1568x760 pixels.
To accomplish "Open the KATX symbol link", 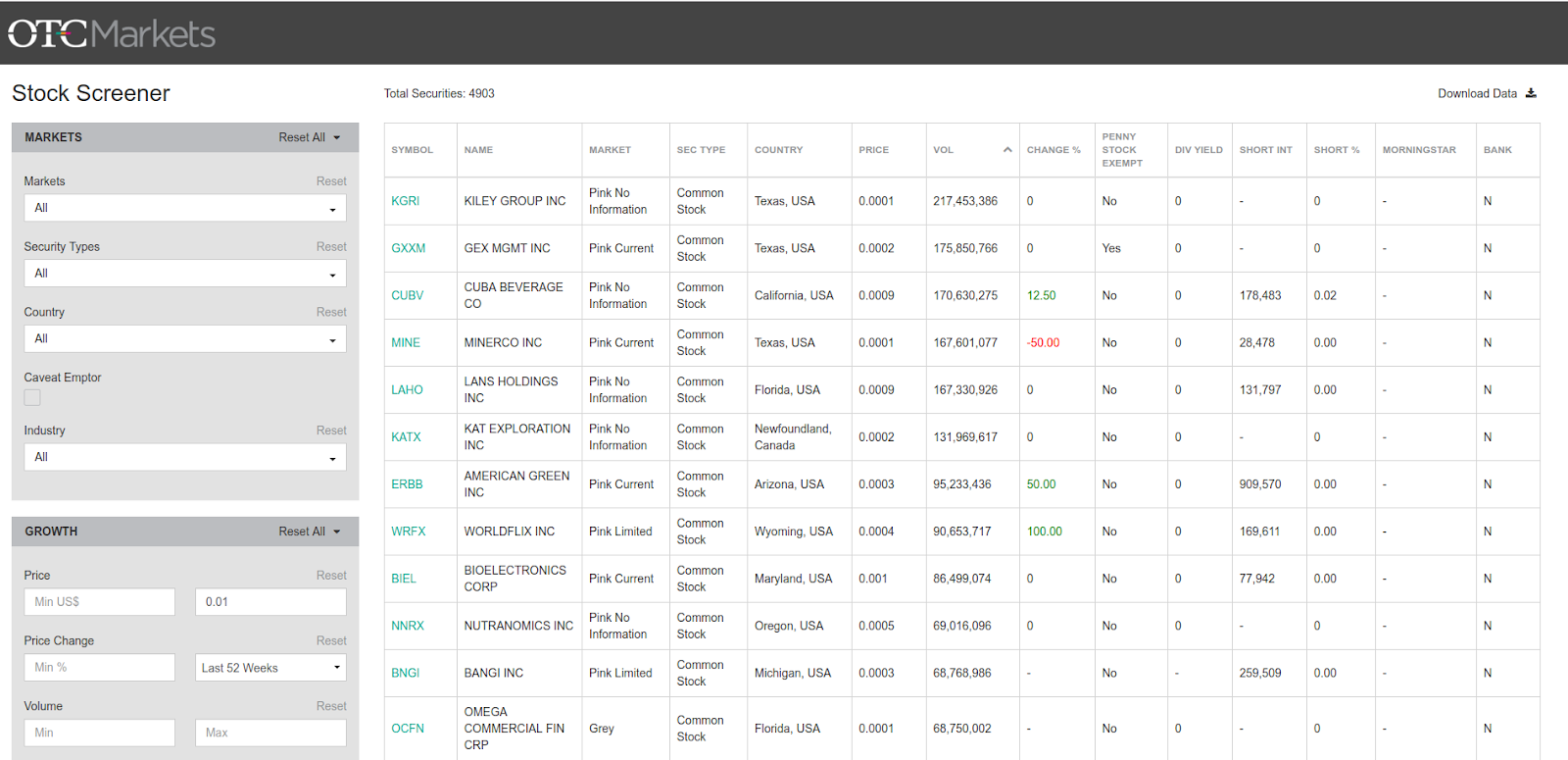I will (x=406, y=437).
